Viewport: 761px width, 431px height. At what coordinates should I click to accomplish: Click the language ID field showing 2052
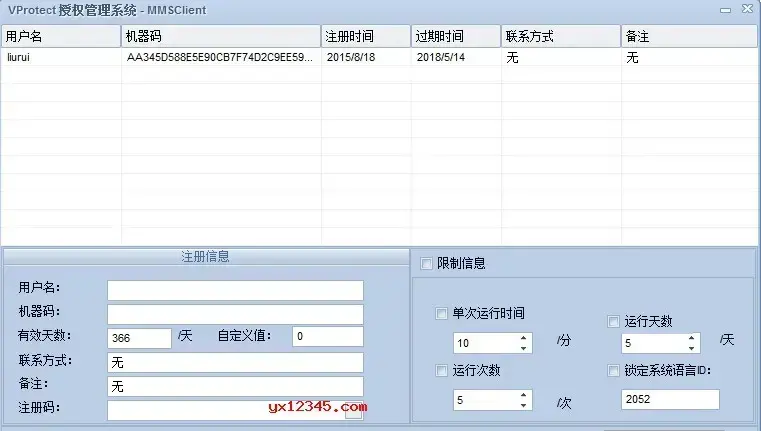(670, 399)
